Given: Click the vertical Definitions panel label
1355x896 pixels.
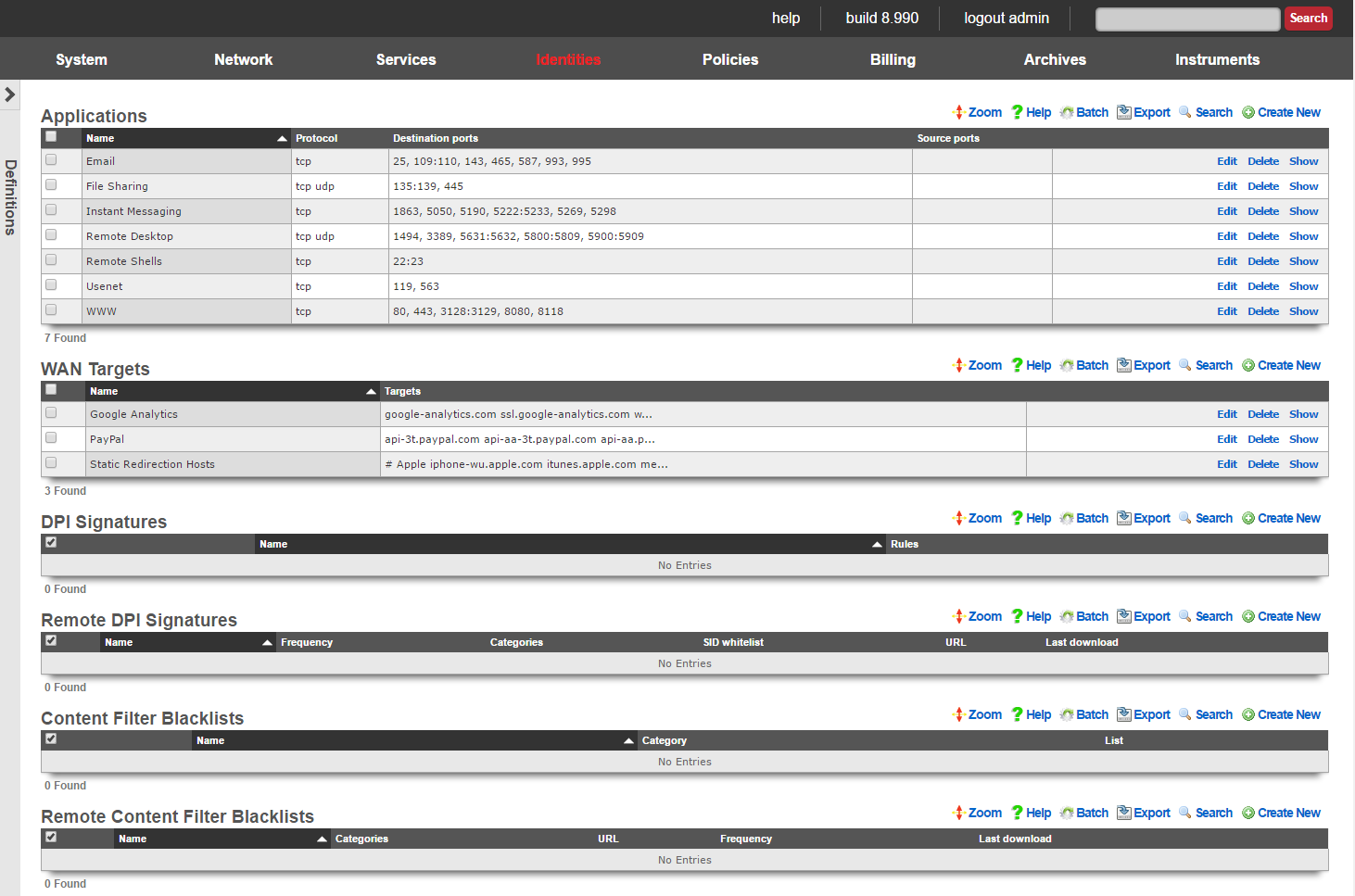Looking at the screenshot, I should point(10,196).
